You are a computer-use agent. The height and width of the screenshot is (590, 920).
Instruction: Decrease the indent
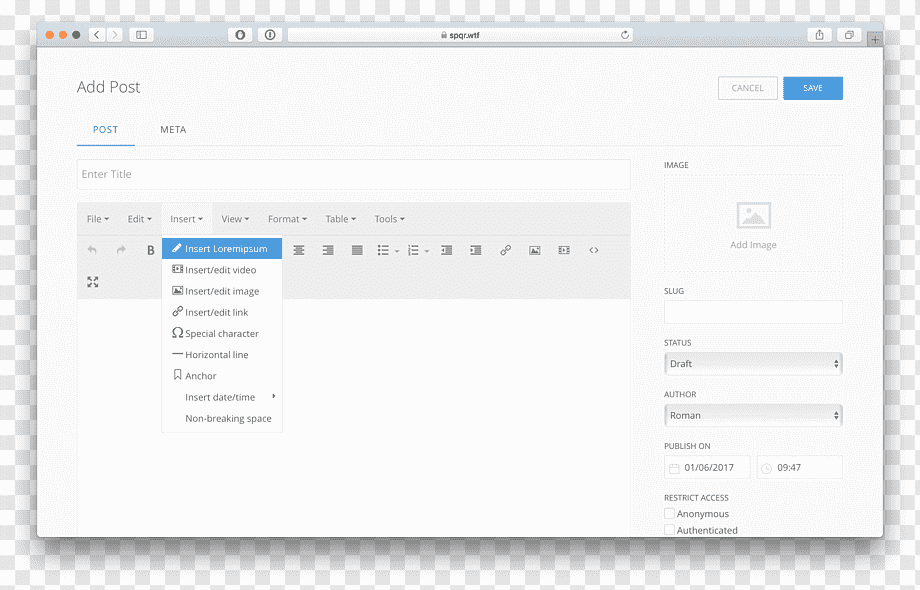447,250
